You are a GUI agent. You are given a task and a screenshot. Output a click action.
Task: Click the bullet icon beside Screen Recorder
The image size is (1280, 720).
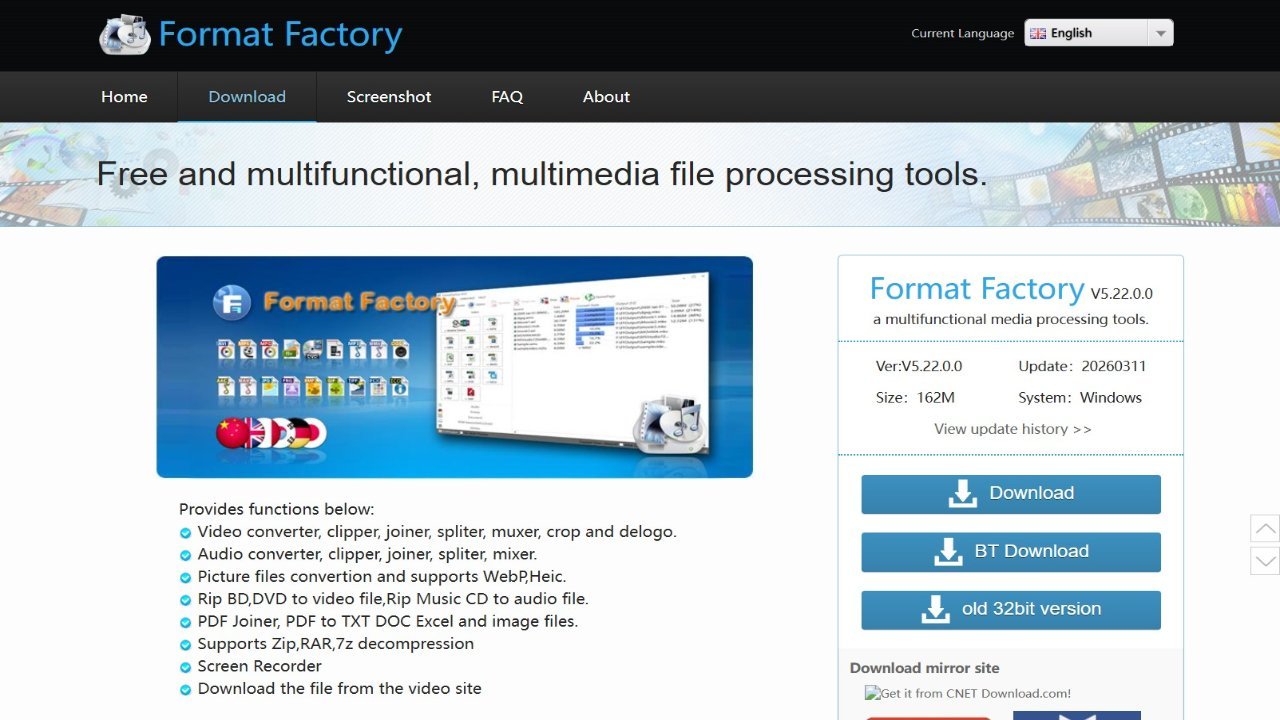(185, 667)
